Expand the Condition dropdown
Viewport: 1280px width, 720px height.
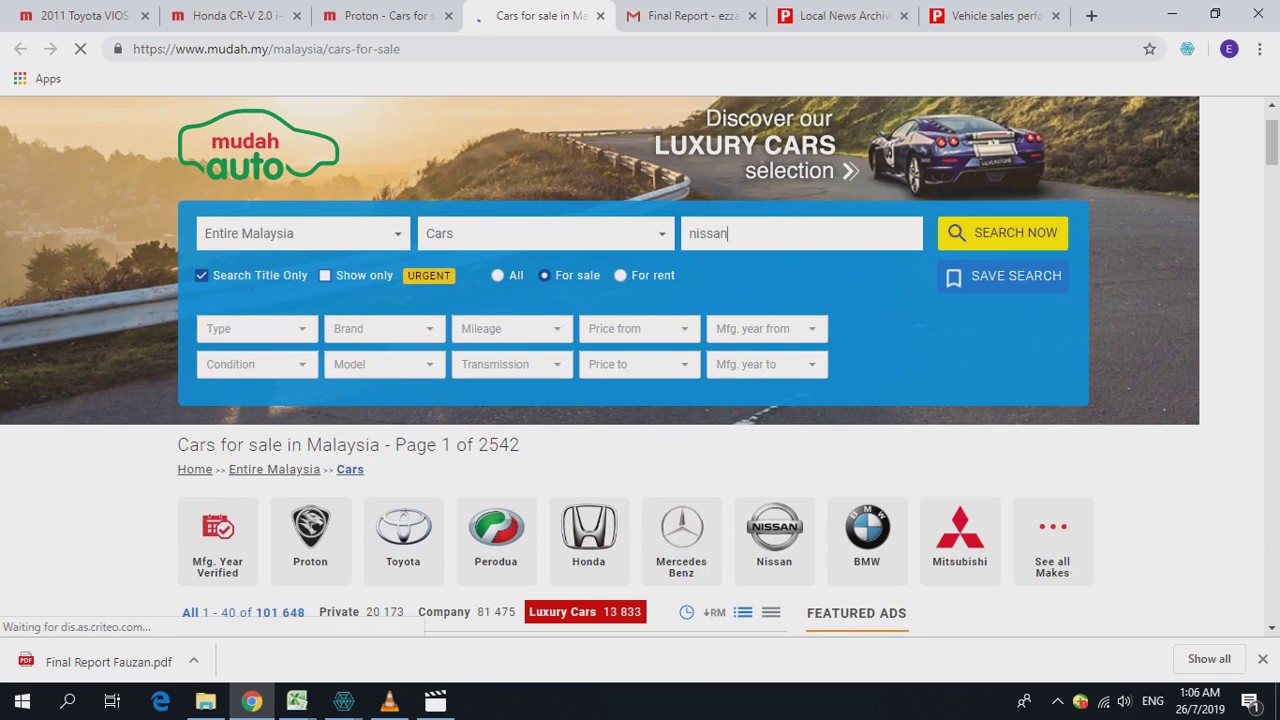point(257,364)
